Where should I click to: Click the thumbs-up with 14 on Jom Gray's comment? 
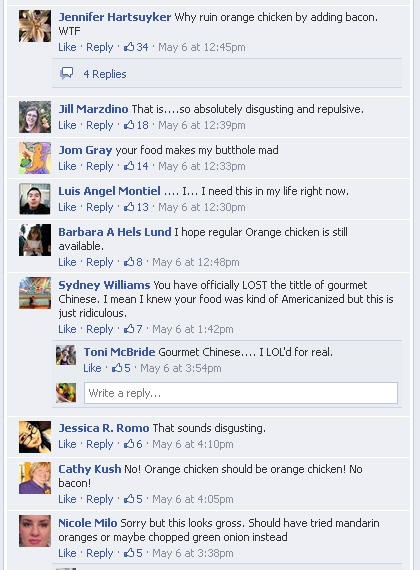(x=129, y=166)
